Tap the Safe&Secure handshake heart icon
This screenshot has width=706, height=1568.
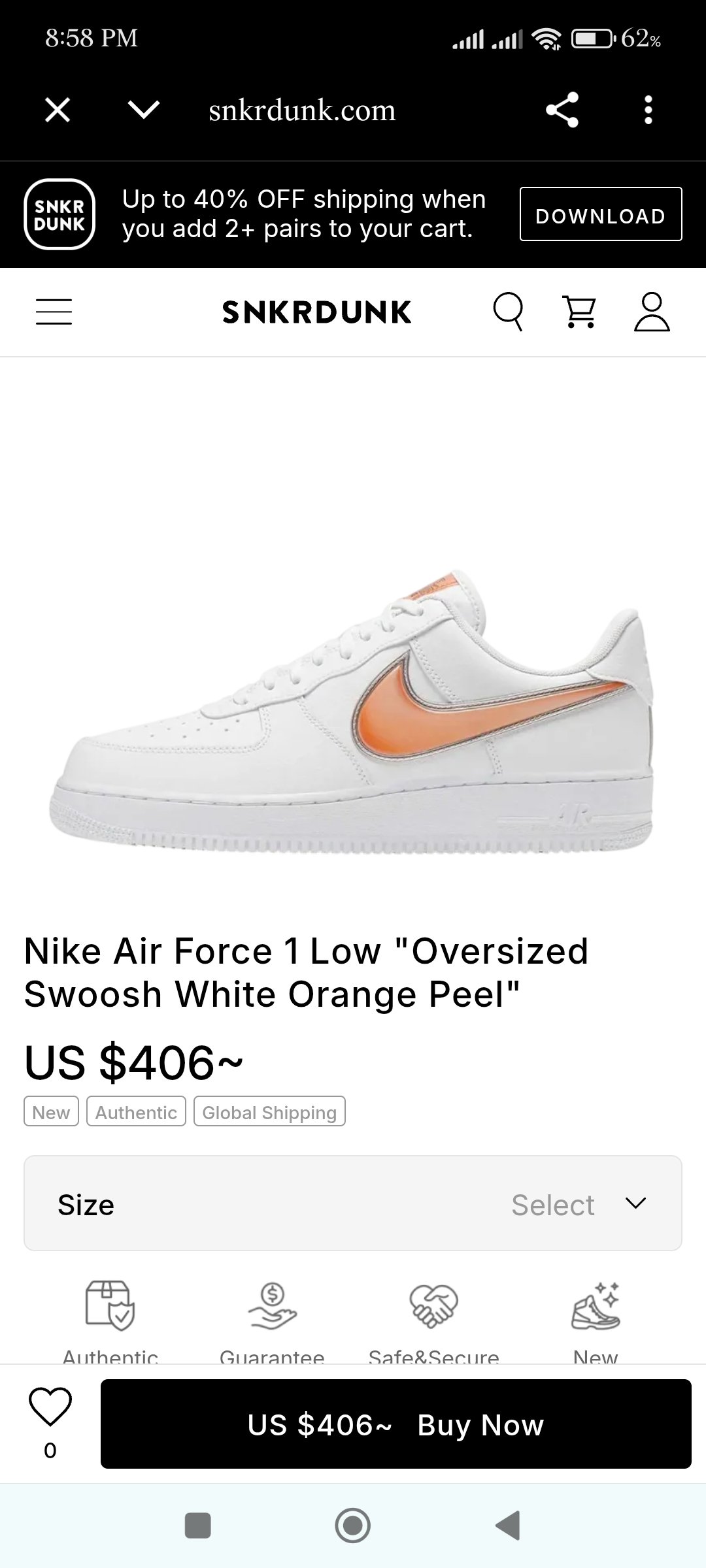point(433,1305)
